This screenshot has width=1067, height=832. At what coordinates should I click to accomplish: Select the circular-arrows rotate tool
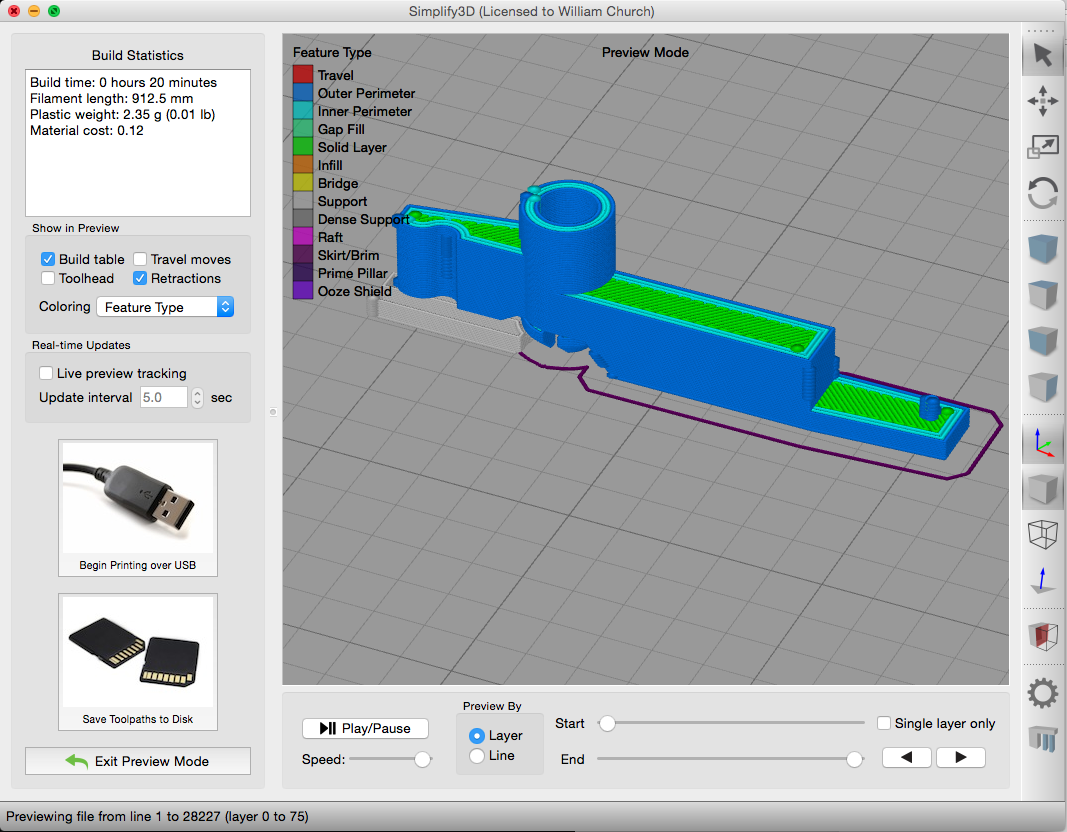(x=1043, y=193)
